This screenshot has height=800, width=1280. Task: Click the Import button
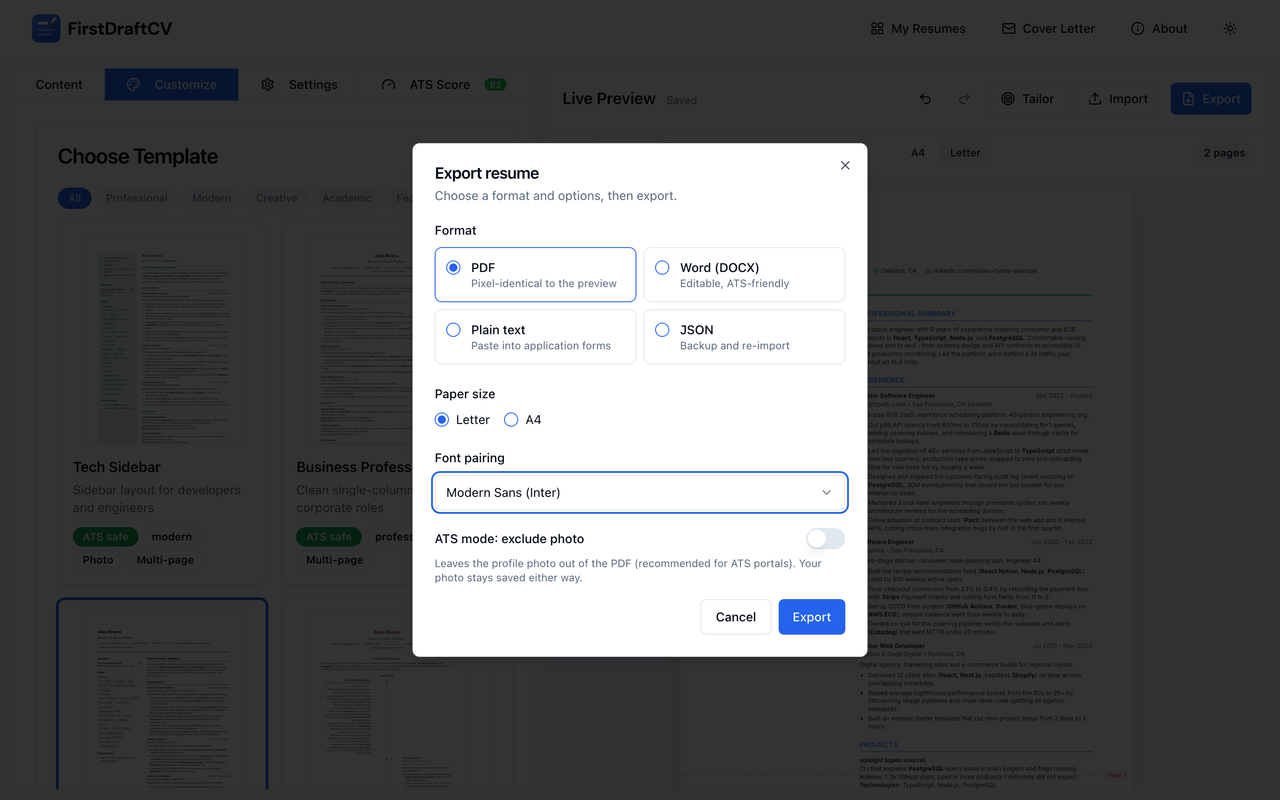point(1117,99)
